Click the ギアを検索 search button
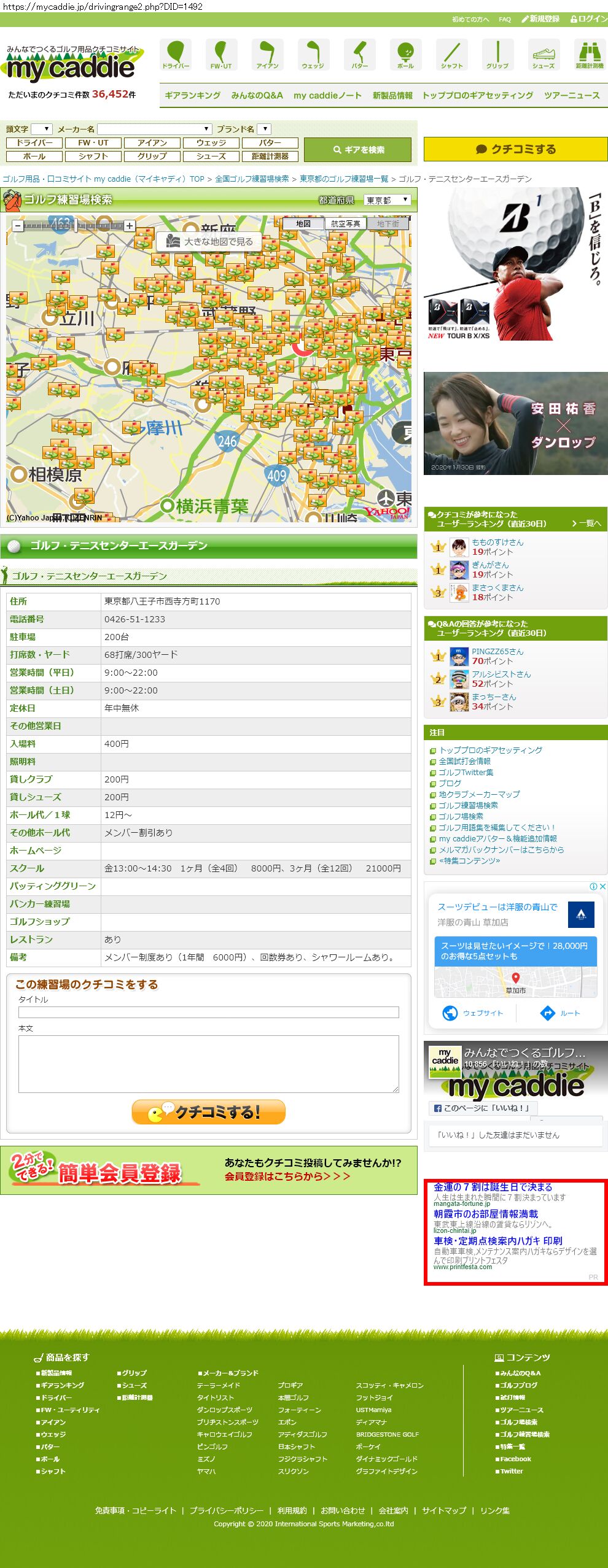608x1568 pixels. pyautogui.click(x=358, y=150)
